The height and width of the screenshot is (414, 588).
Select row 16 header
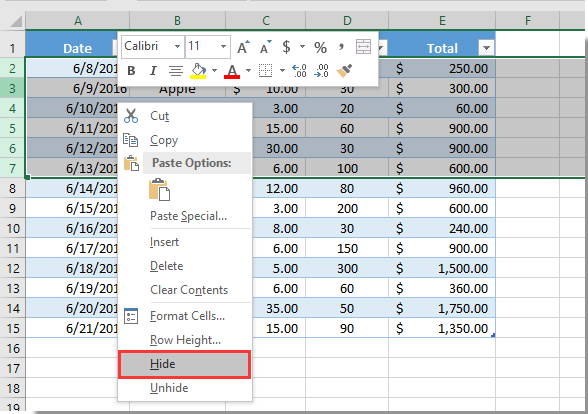[12, 348]
